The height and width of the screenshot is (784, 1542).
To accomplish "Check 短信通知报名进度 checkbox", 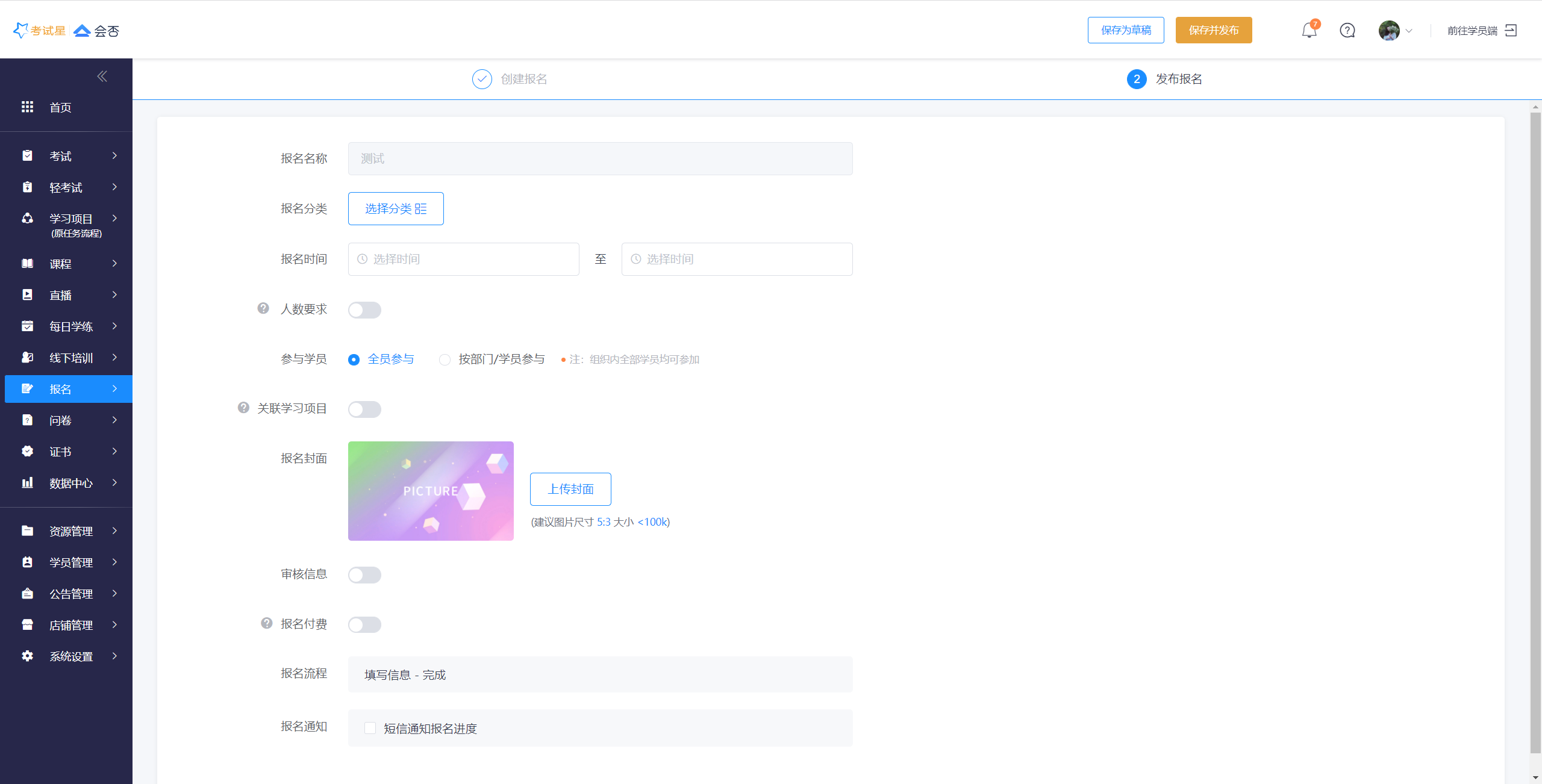I will 370,728.
